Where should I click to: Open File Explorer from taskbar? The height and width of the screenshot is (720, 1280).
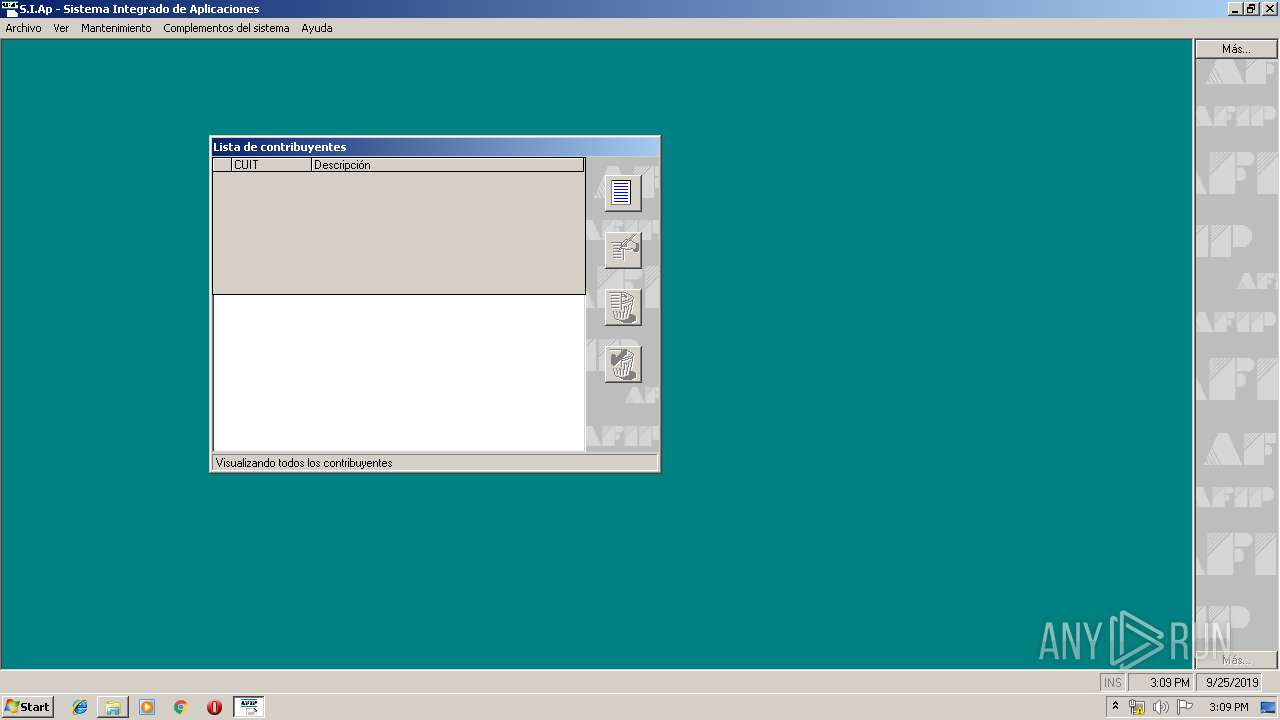[x=113, y=707]
